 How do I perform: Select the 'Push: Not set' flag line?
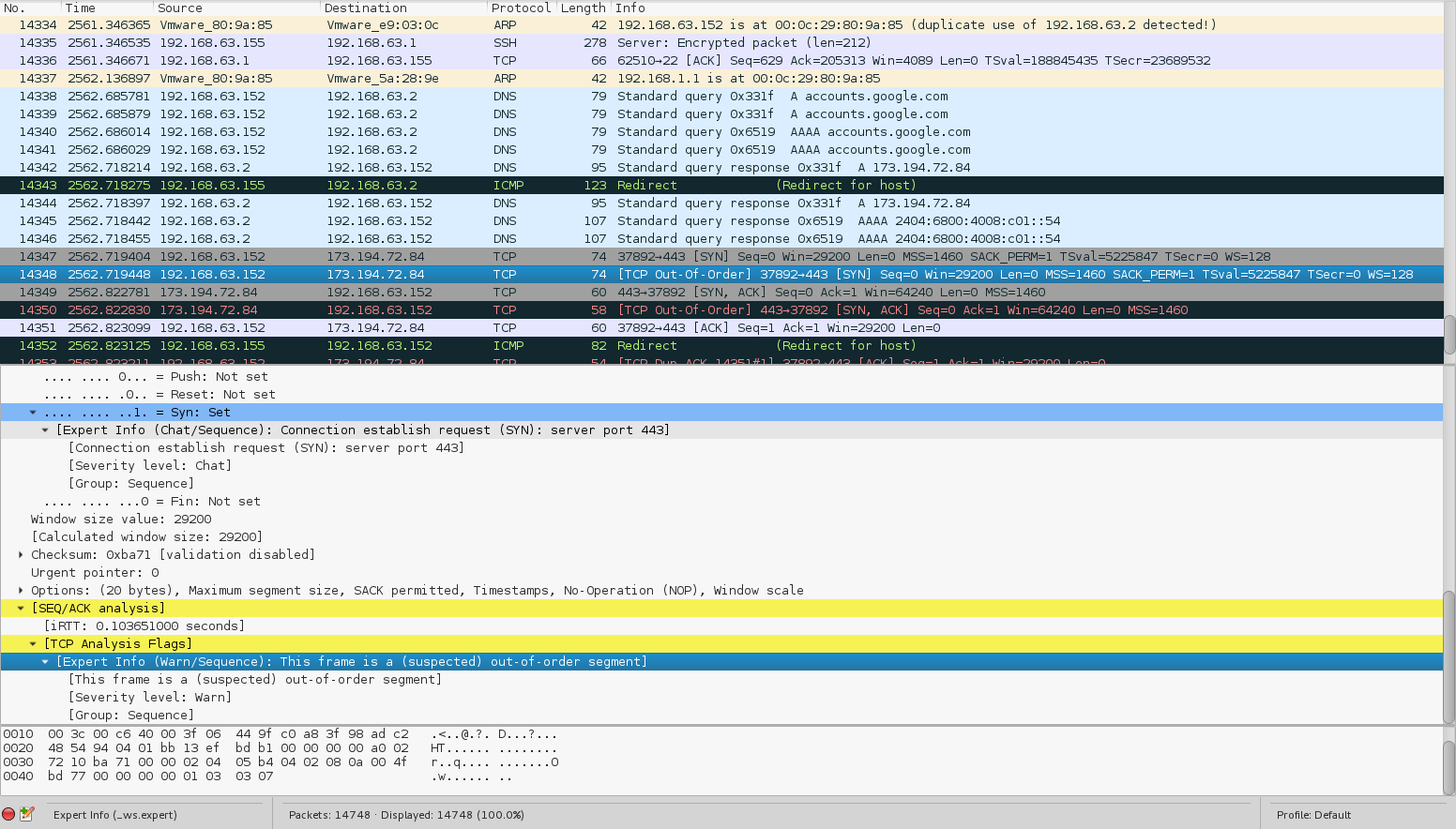tap(156, 377)
